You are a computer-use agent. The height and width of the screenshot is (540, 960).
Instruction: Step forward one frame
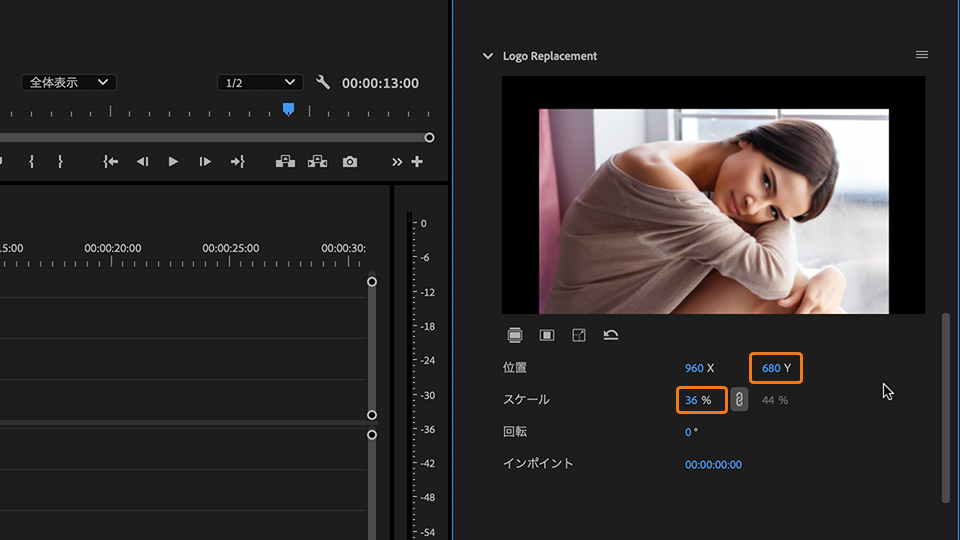click(x=205, y=162)
